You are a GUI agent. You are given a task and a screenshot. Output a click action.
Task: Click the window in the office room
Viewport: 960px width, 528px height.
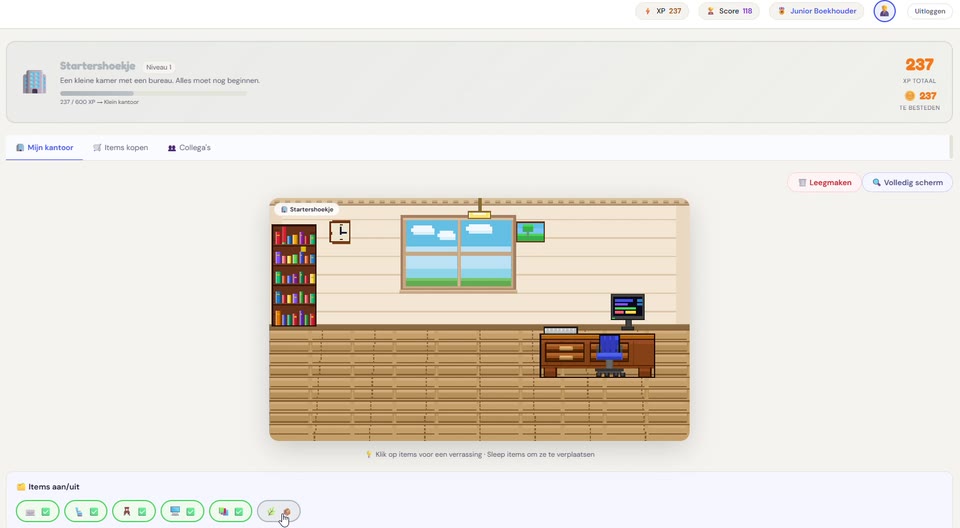tap(458, 253)
